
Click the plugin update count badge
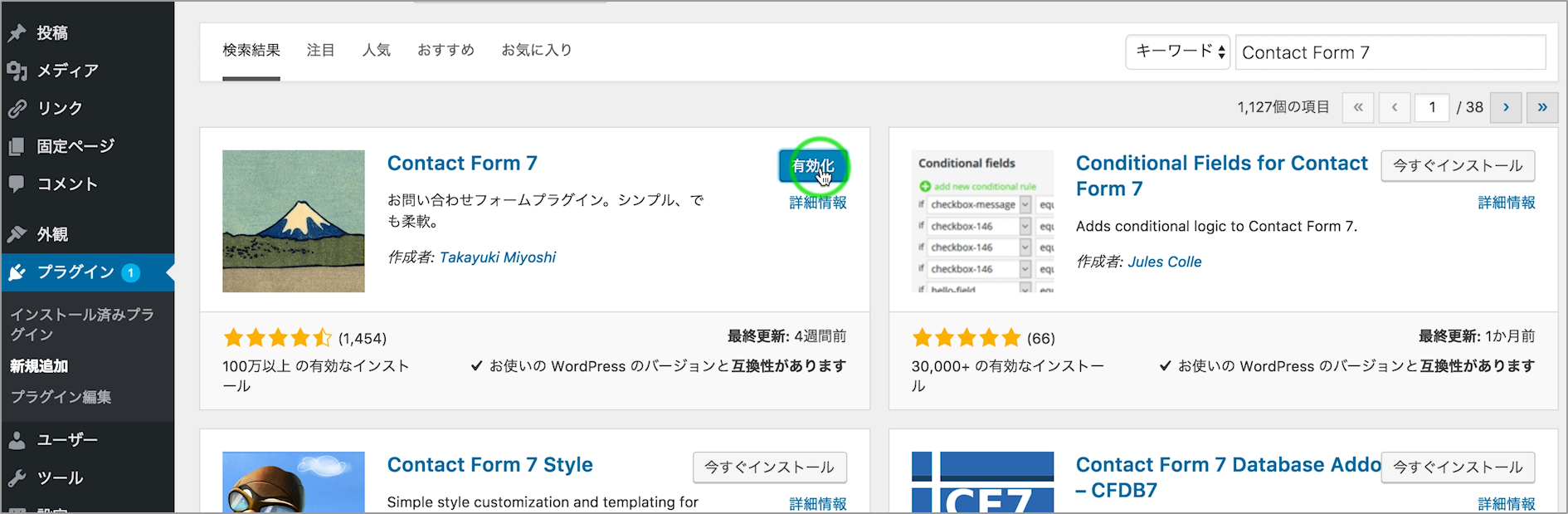click(130, 272)
